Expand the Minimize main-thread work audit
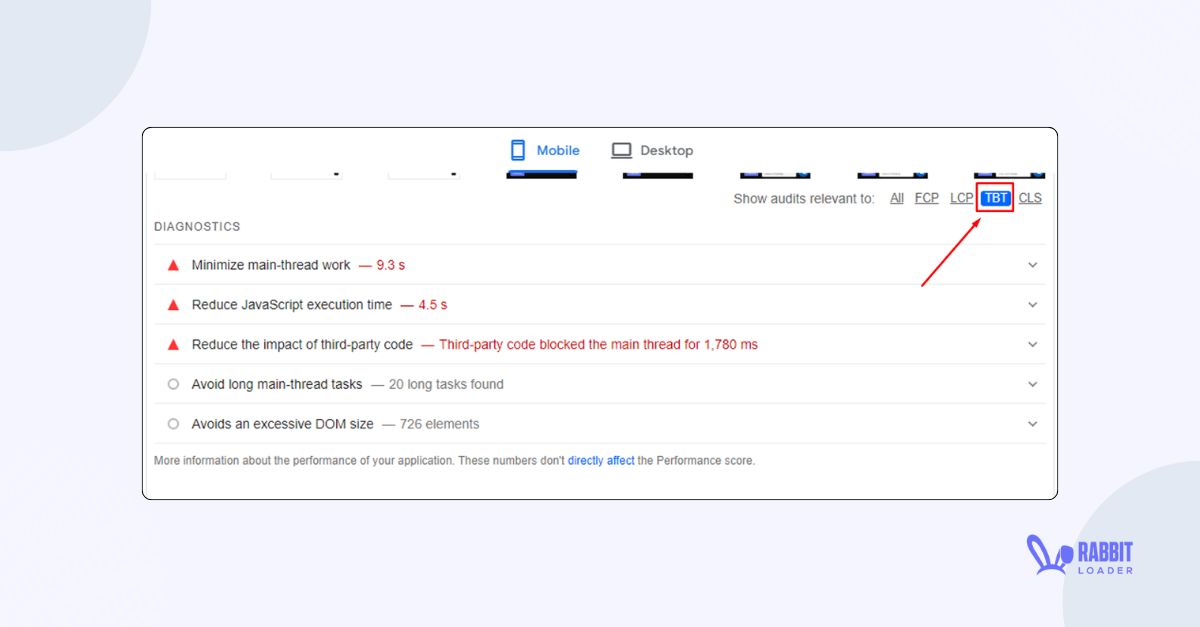The width and height of the screenshot is (1200, 627). 1032,264
